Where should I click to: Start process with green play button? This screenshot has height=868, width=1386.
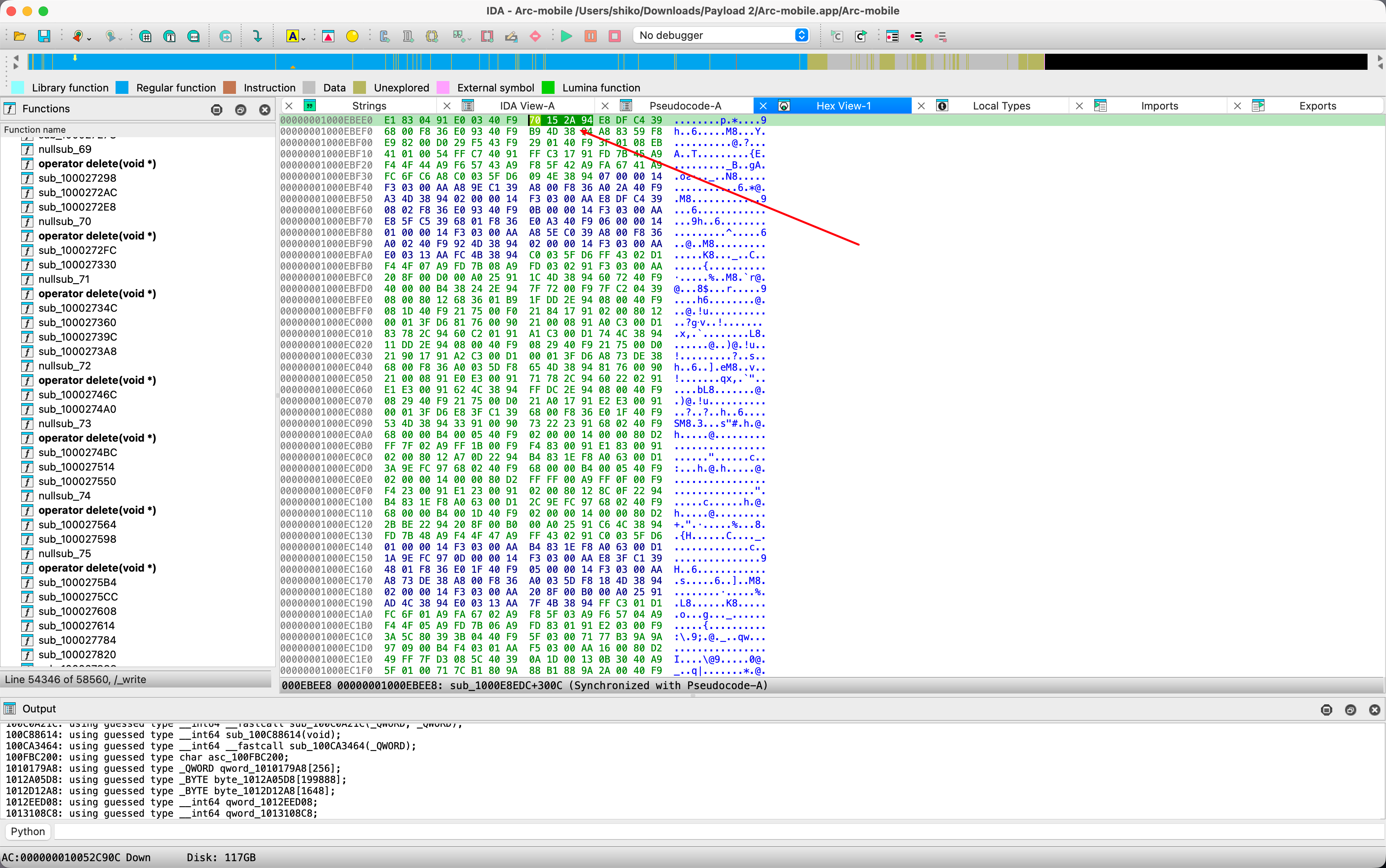[566, 36]
